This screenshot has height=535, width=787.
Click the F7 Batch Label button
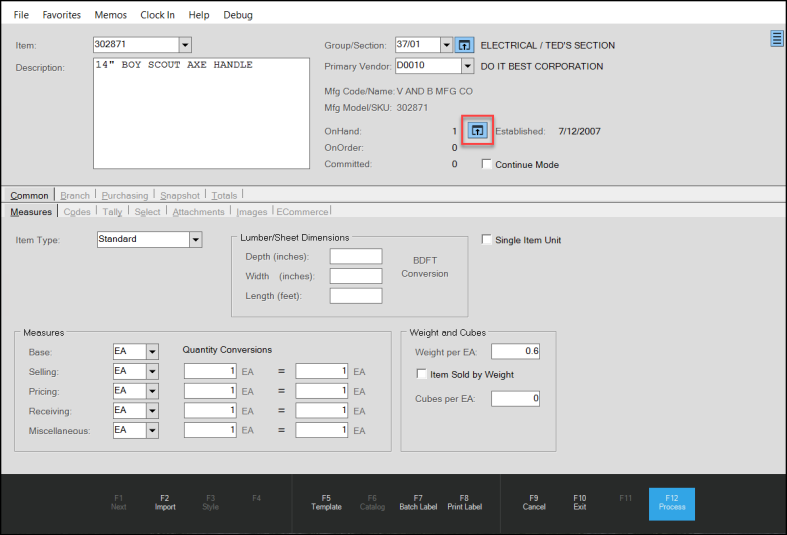pyautogui.click(x=418, y=502)
